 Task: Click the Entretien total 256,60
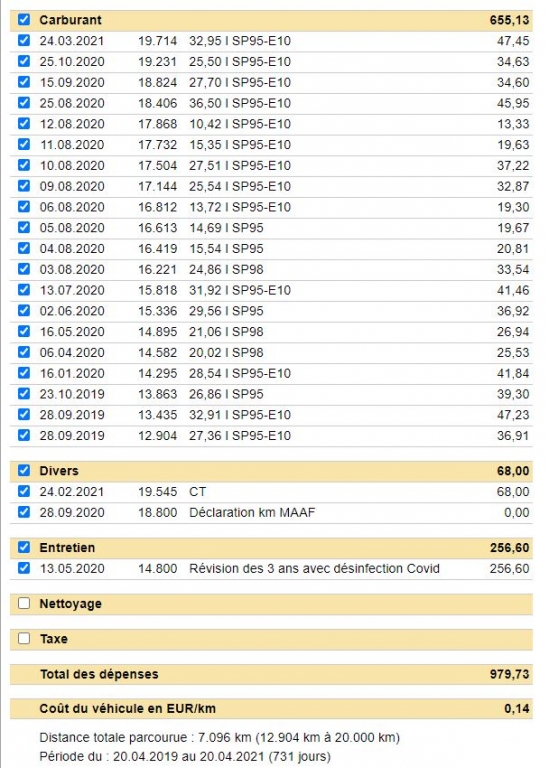point(509,548)
